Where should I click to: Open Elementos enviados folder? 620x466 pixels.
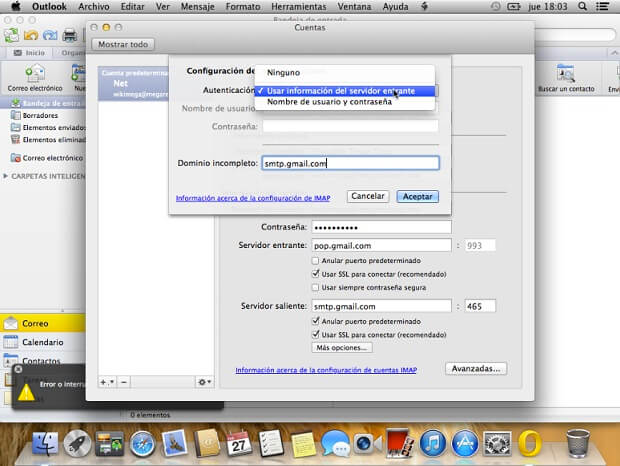[48, 128]
